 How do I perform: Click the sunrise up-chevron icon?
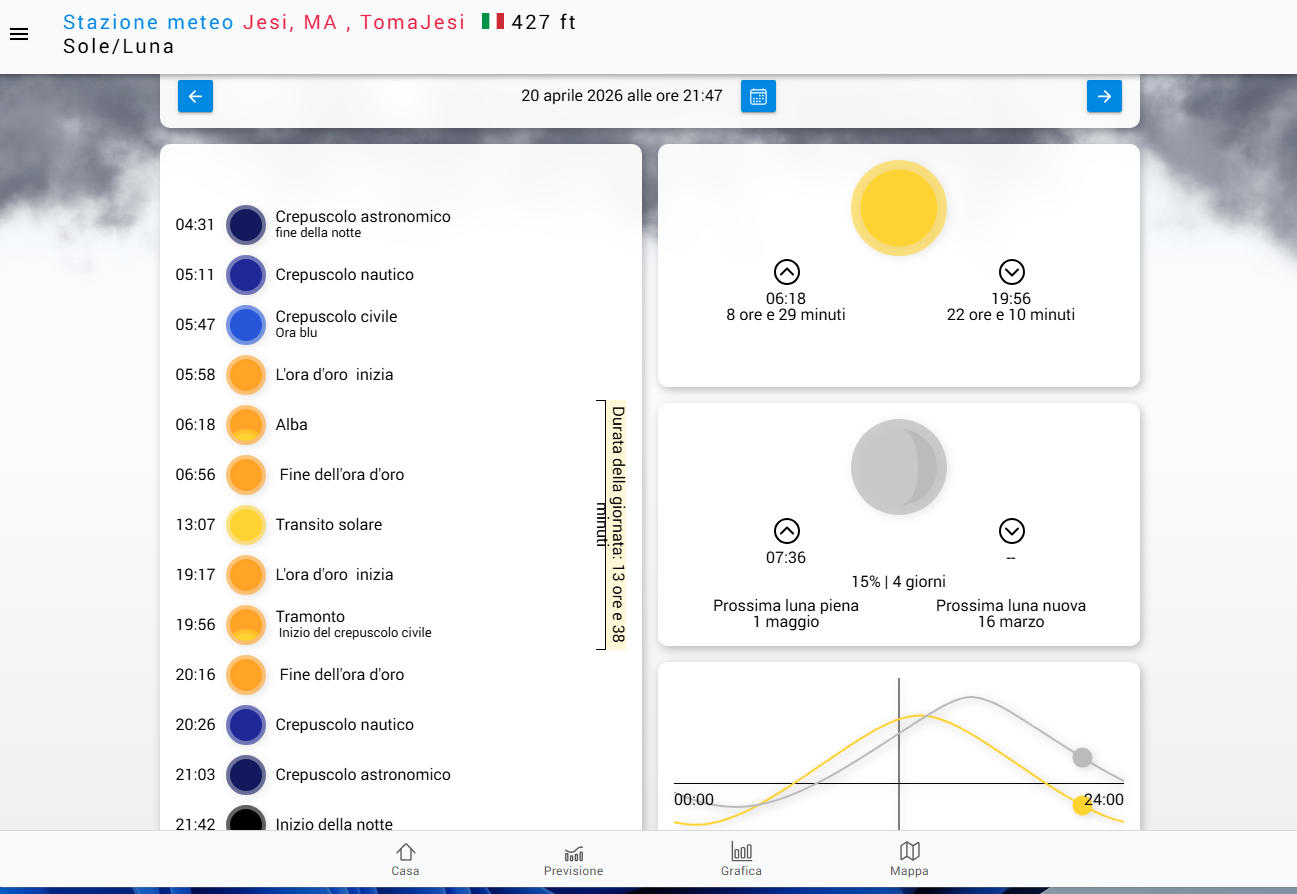(x=786, y=272)
